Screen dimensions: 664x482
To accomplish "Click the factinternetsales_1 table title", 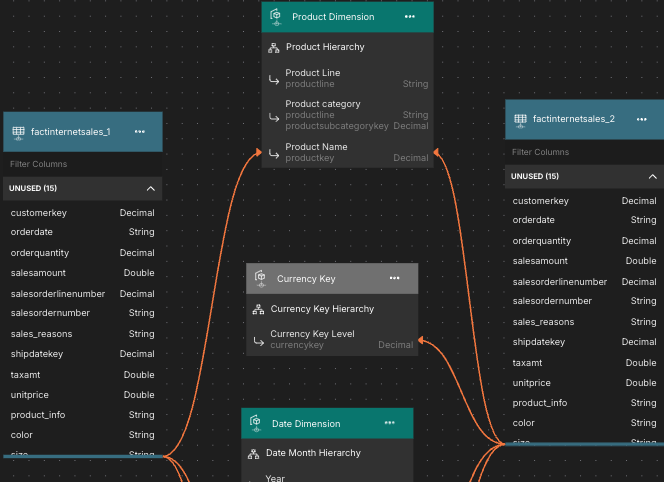I will click(70, 132).
